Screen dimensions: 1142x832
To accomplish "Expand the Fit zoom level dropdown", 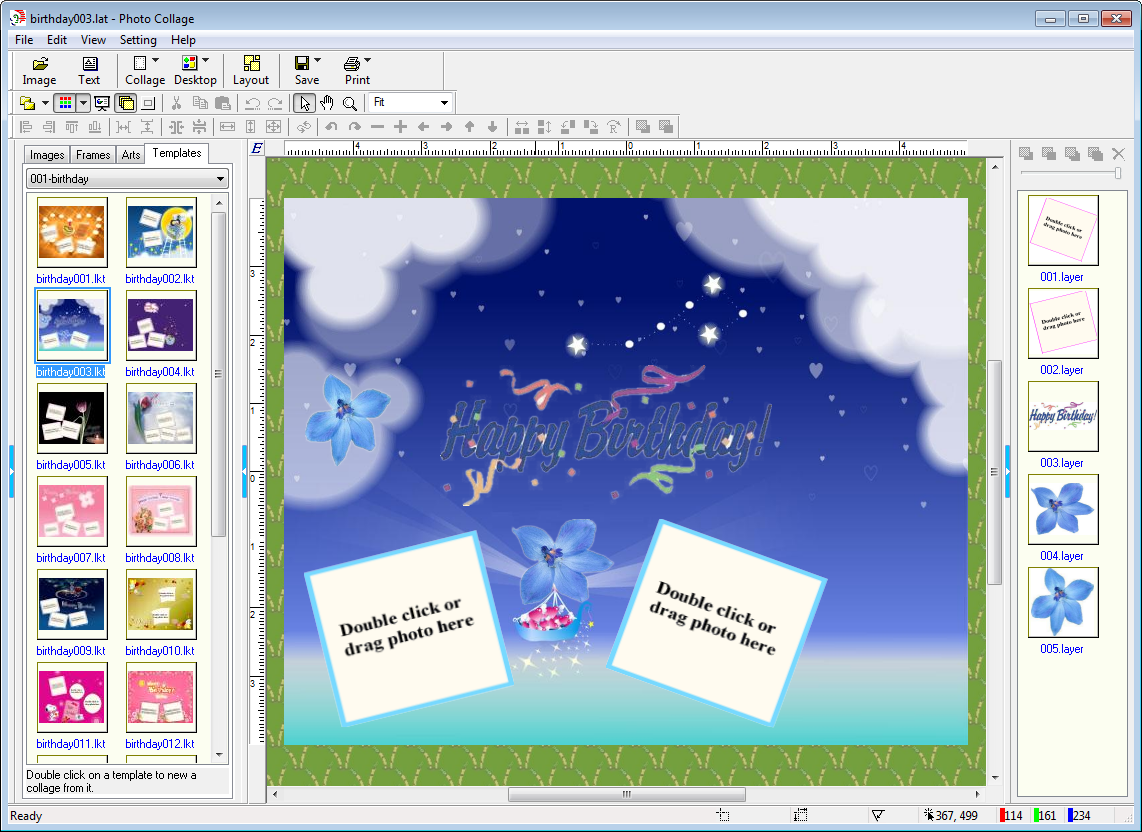I will 443,103.
